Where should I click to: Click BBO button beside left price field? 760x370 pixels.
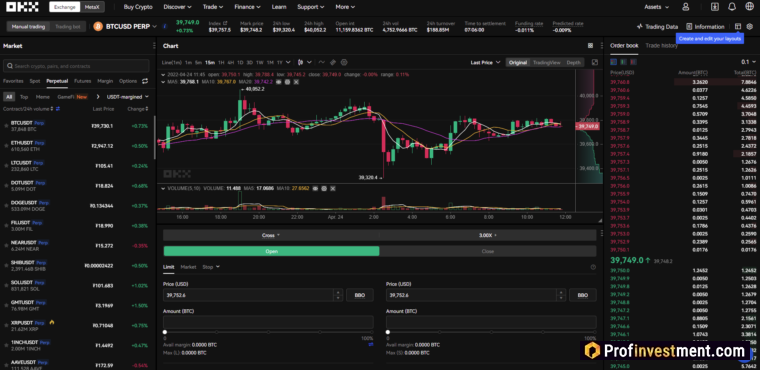point(360,295)
